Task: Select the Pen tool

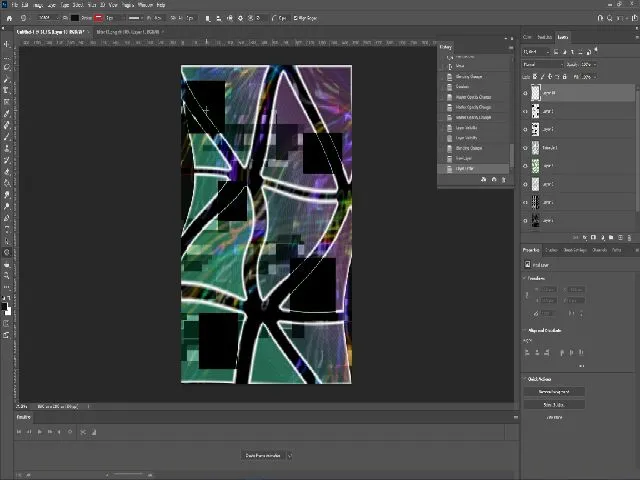Action: coord(7,218)
